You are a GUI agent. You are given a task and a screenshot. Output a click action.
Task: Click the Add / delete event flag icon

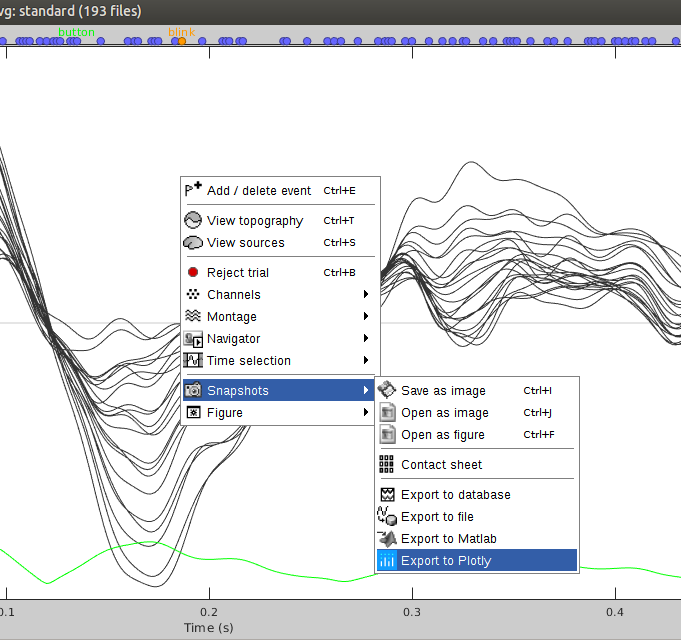tap(193, 190)
